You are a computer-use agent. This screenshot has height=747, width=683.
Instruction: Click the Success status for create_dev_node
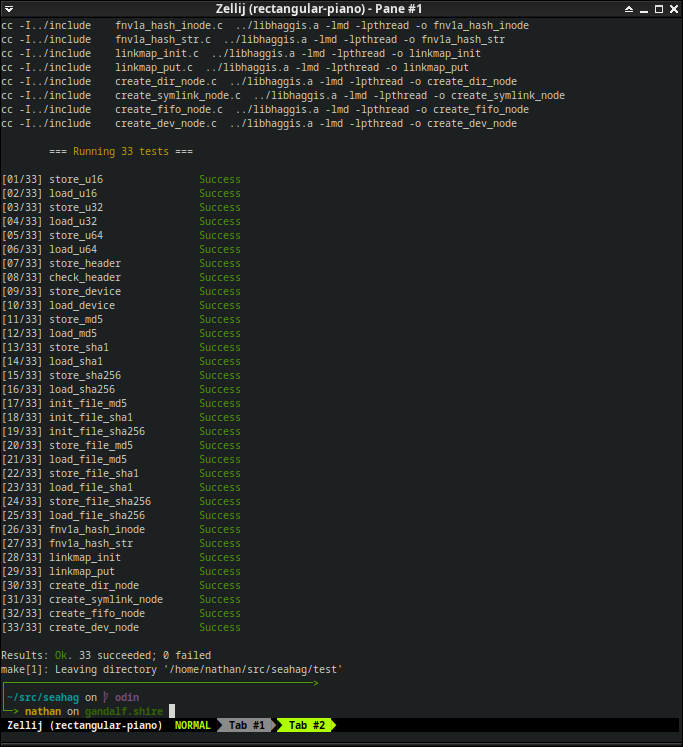point(219,627)
